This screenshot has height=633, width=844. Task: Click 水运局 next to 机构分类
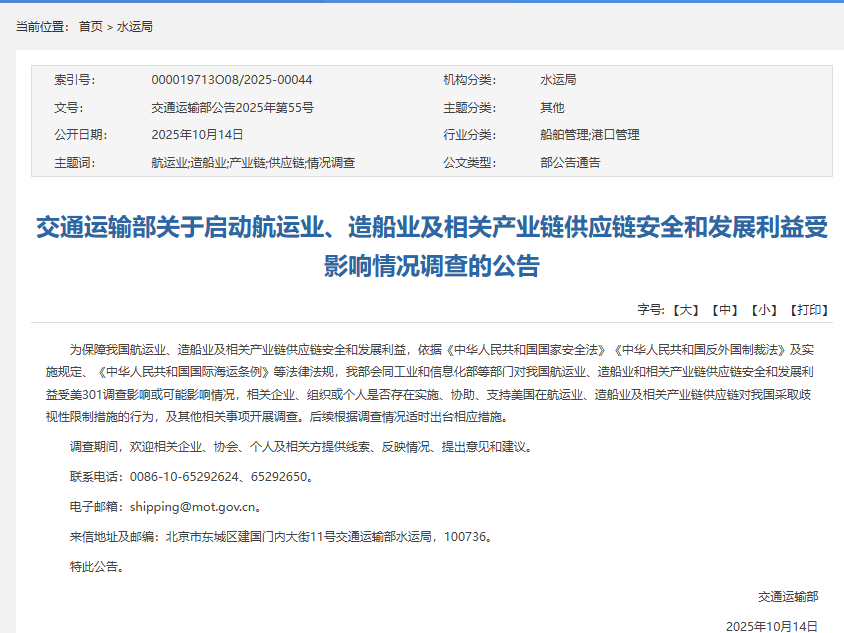(x=558, y=80)
